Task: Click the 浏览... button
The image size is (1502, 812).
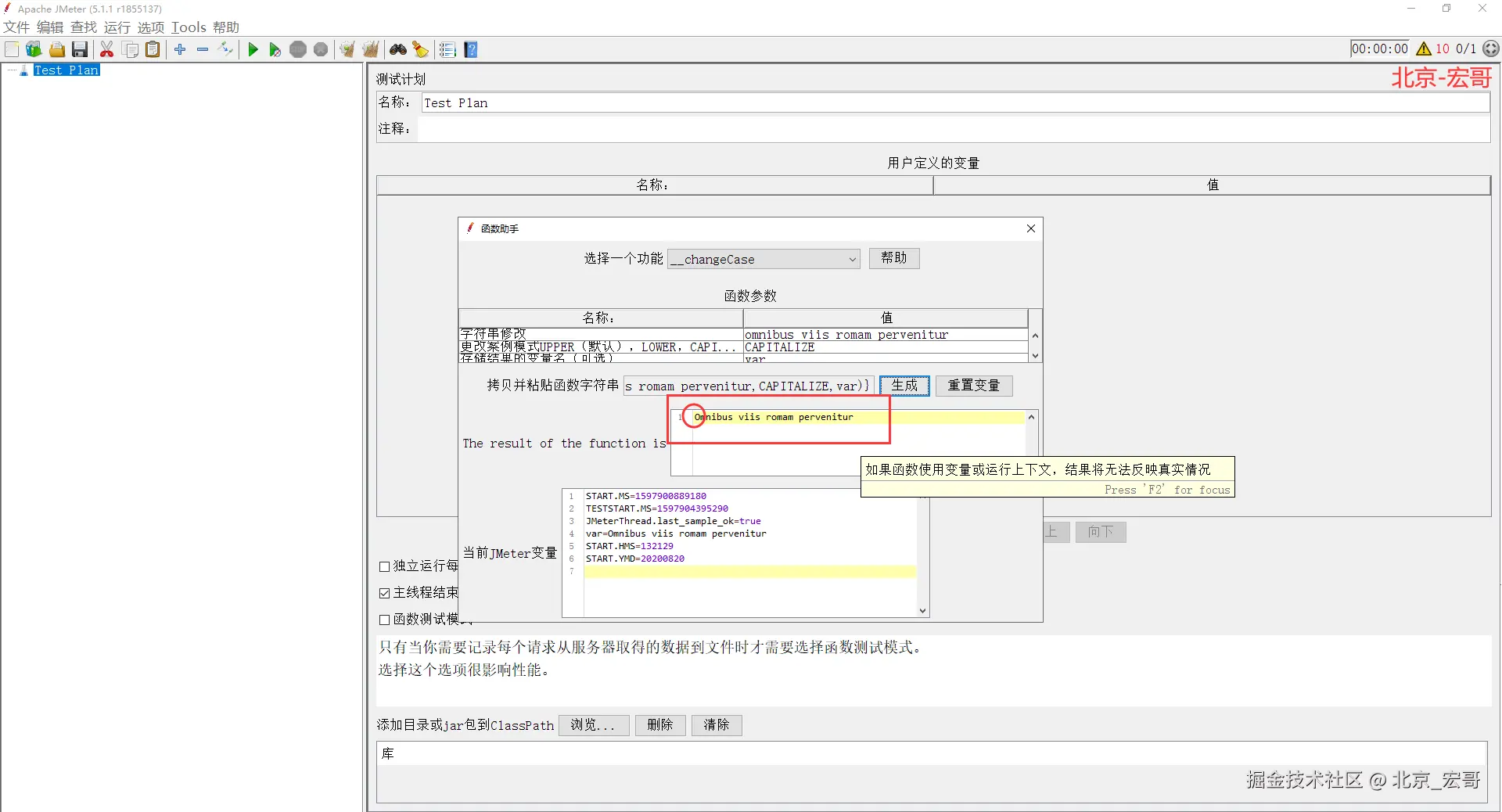Action: tap(594, 725)
